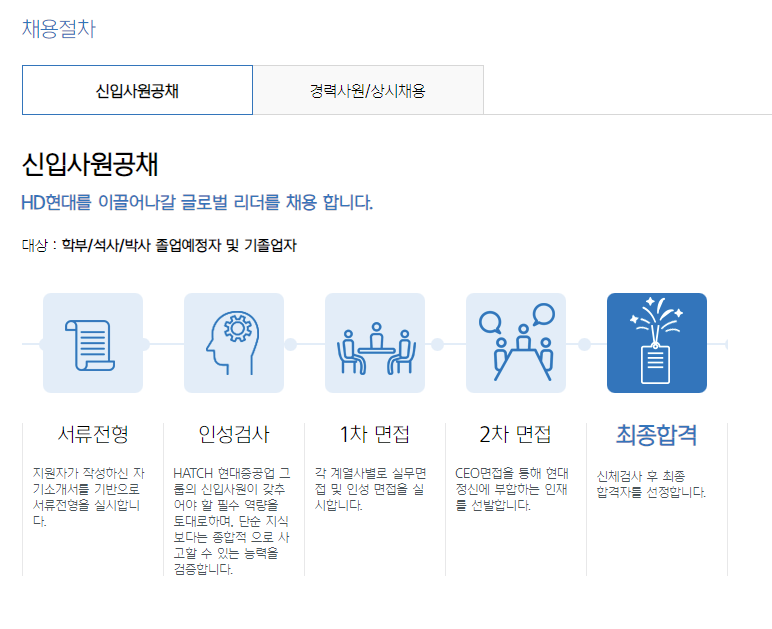Click the large 신입사원공채 section heading
The width and height of the screenshot is (772, 629).
pos(90,166)
